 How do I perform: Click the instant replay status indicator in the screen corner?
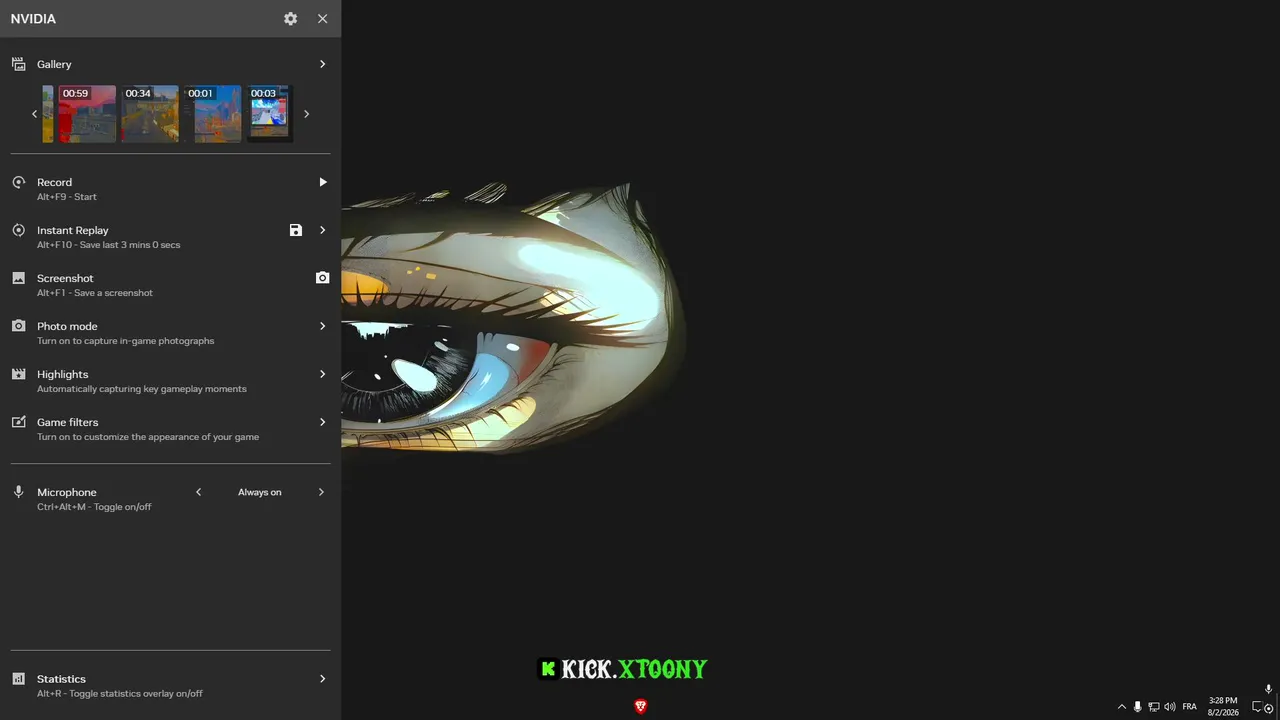1268,708
